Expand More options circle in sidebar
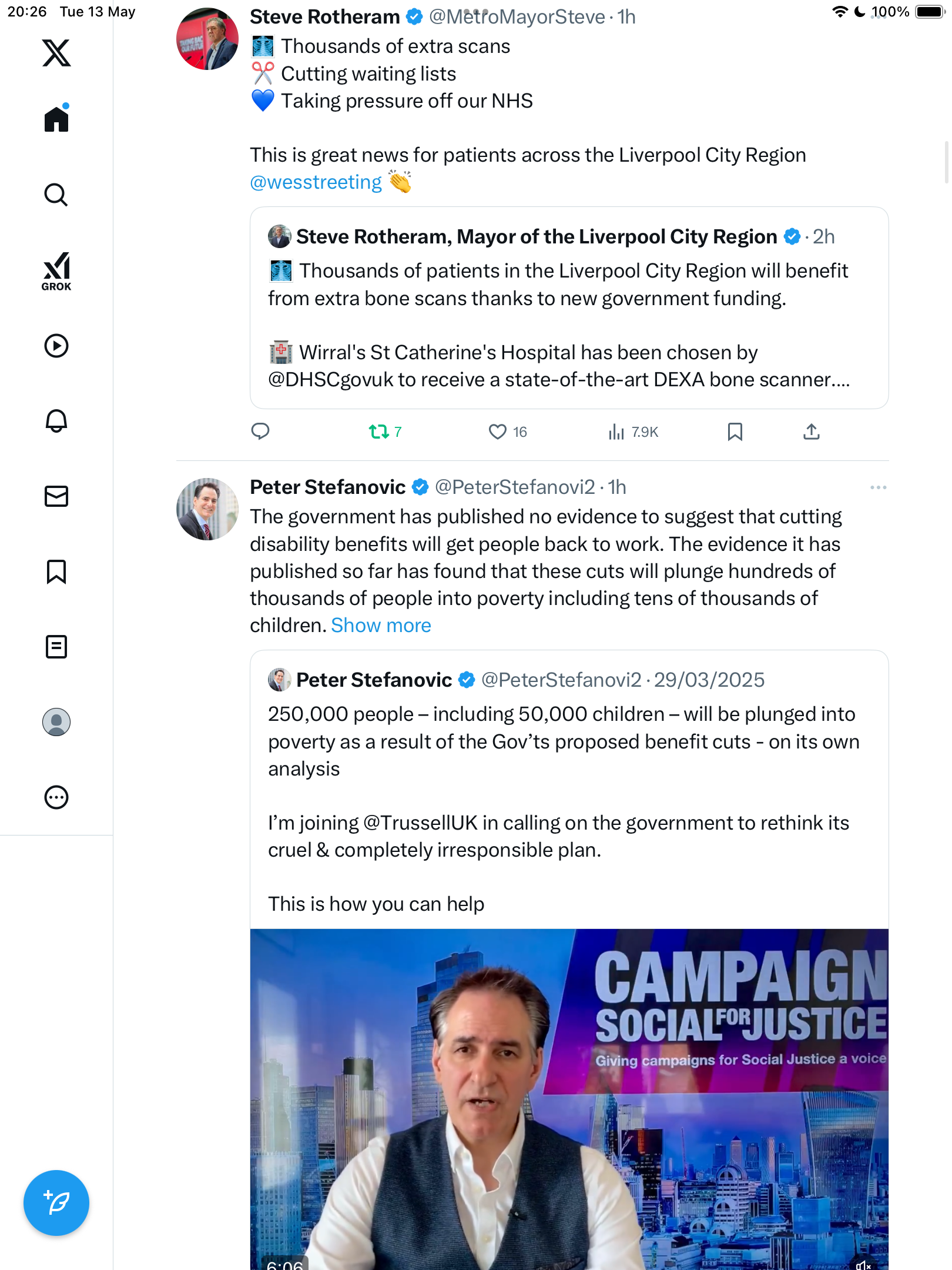The height and width of the screenshot is (1270, 952). point(56,797)
